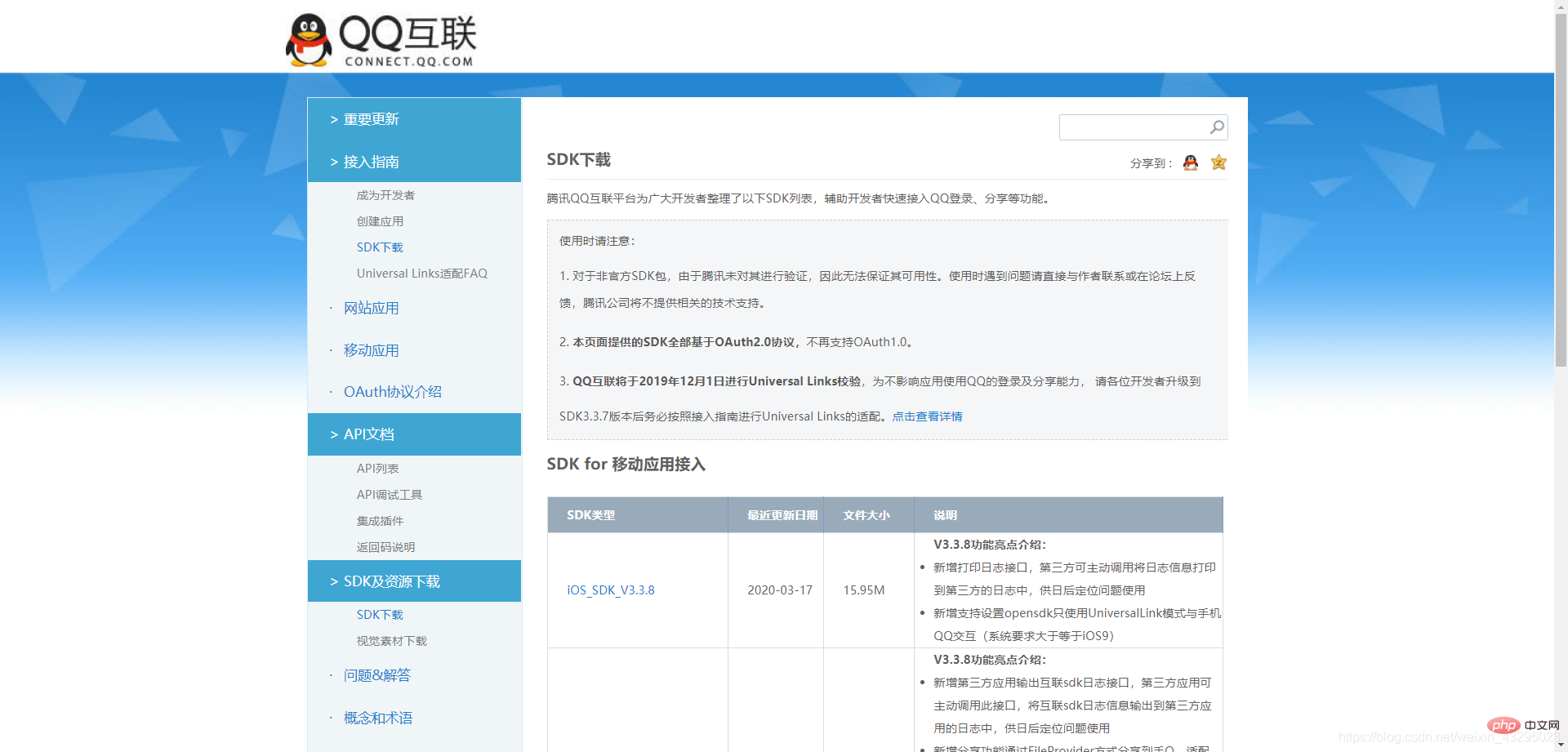The width and height of the screenshot is (1568, 752).
Task: Open the 成为开发者 page
Action: (x=385, y=194)
